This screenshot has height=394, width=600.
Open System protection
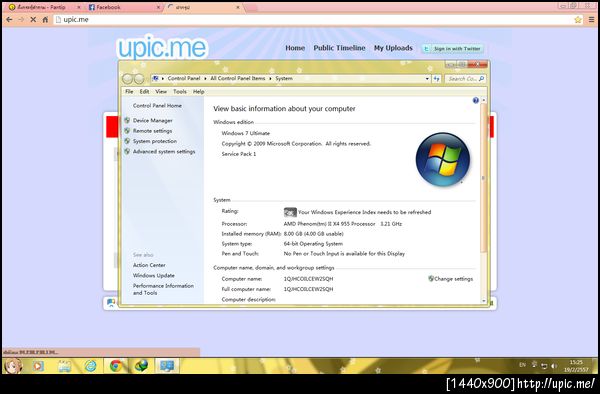[155, 141]
